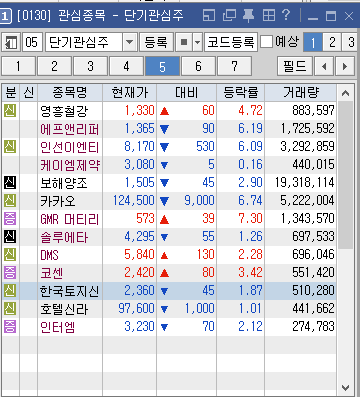This screenshot has width=360, height=397.
Task: Click red up arrow in 영흥철강 row
Action: (x=164, y=111)
